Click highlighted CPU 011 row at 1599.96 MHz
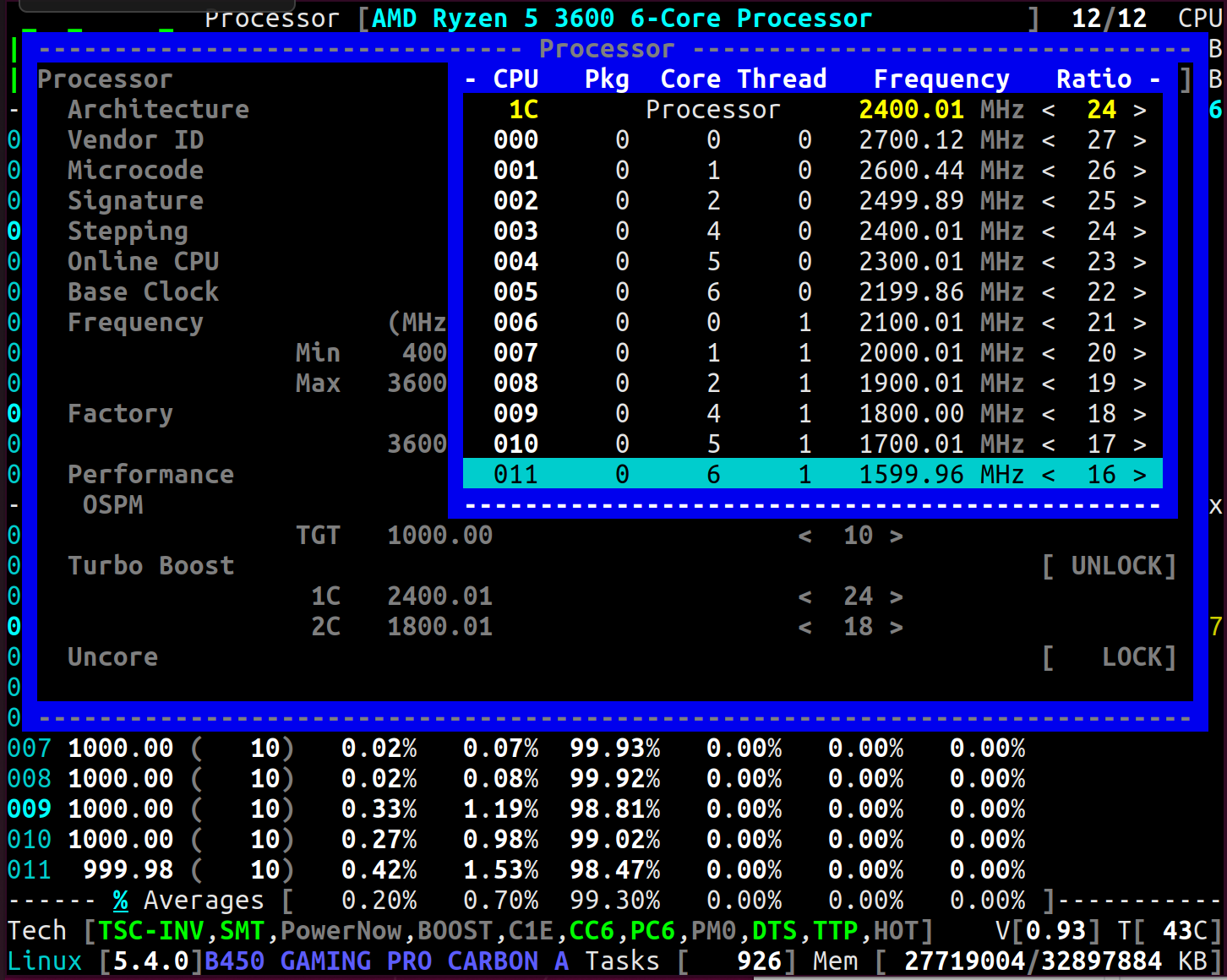 [813, 474]
